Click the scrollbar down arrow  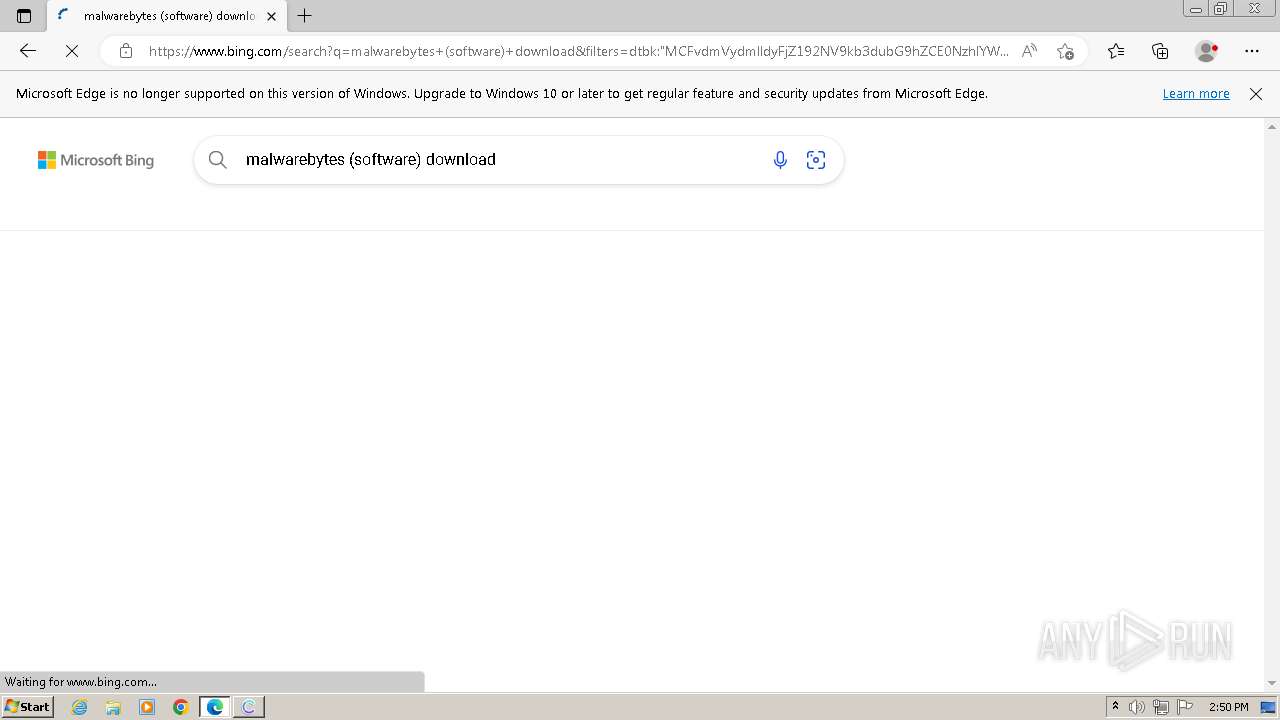(1272, 683)
